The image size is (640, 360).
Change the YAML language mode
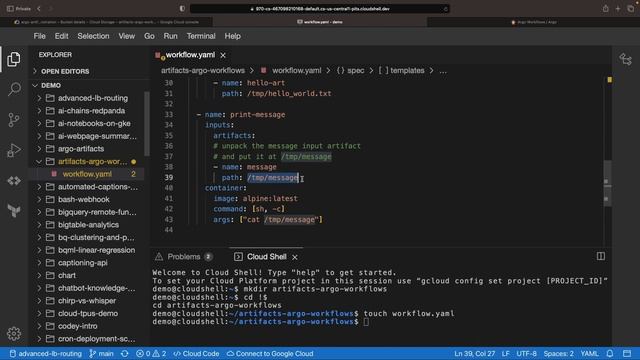tap(589, 354)
